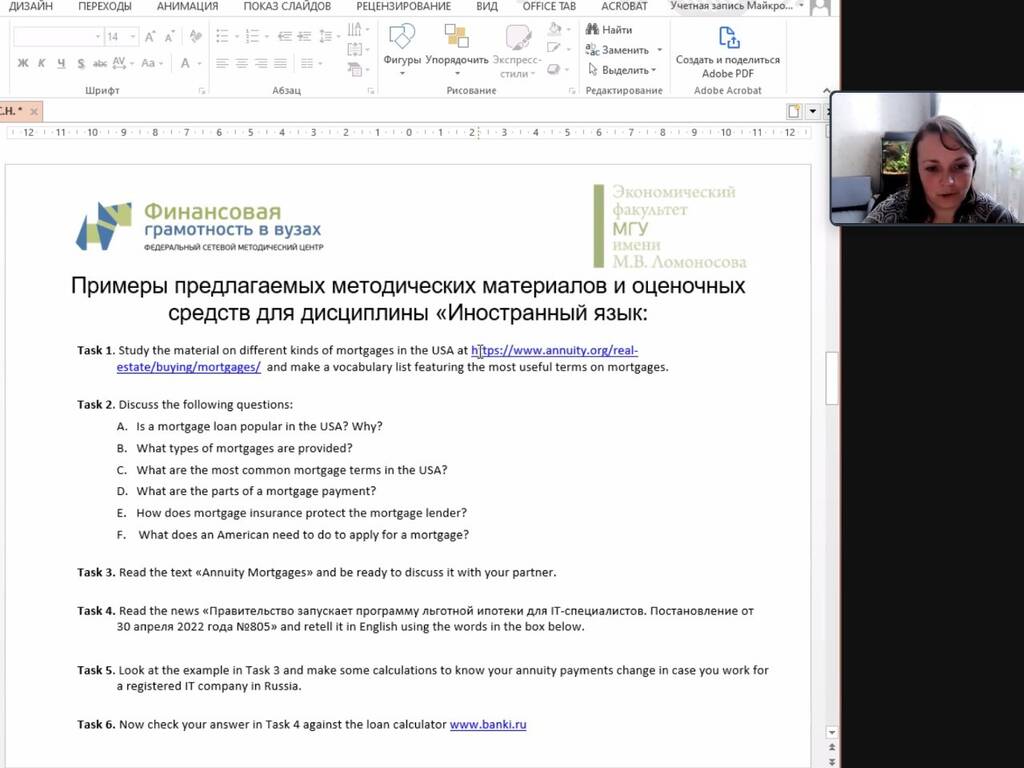The height and width of the screenshot is (768, 1024).
Task: Open Выделить selection options
Action: (x=622, y=70)
